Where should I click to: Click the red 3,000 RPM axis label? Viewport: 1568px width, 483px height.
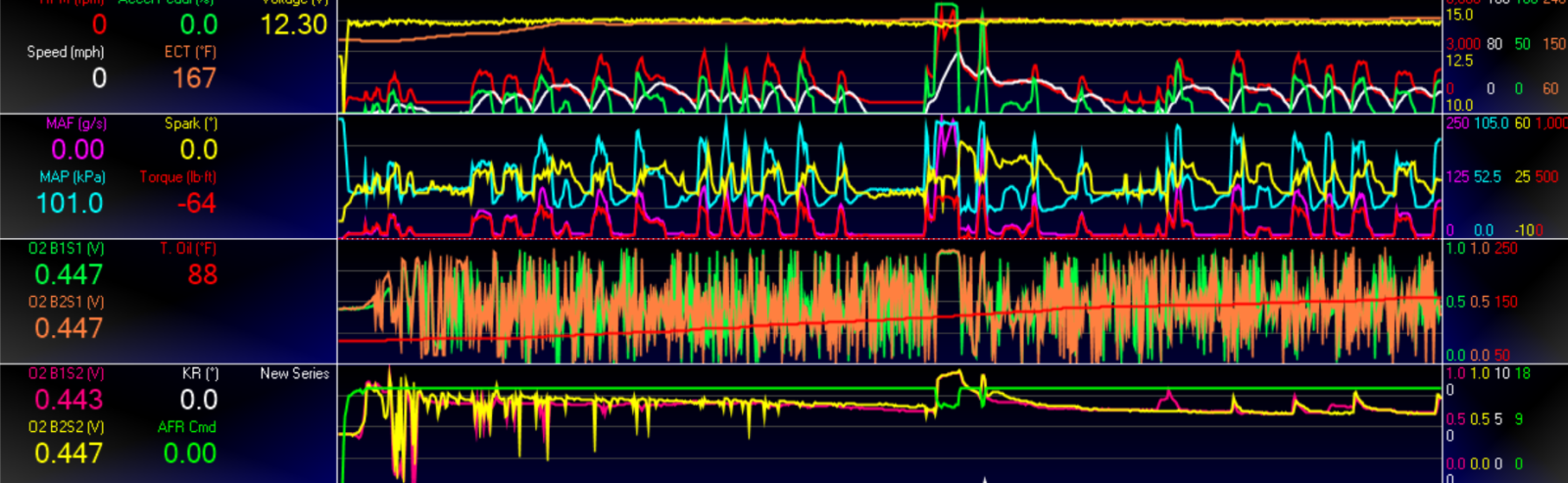pyautogui.click(x=1463, y=44)
